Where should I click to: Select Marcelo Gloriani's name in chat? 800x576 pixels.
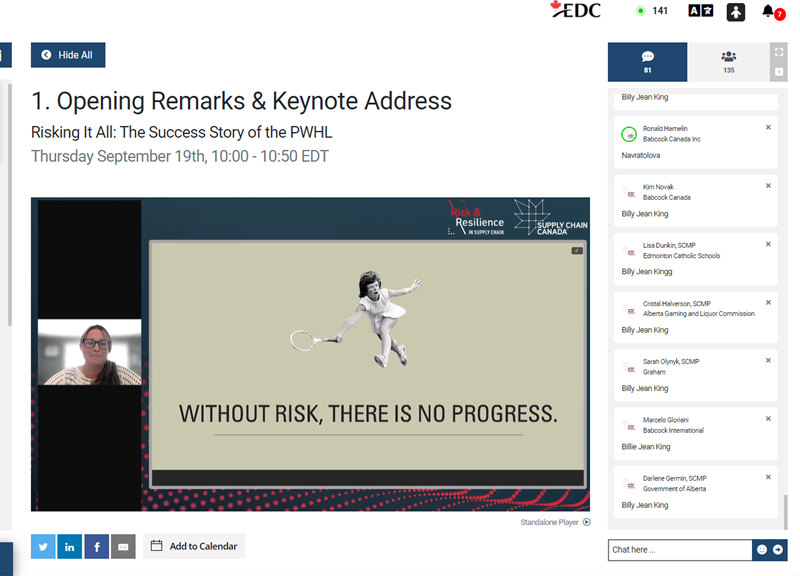[x=665, y=420]
